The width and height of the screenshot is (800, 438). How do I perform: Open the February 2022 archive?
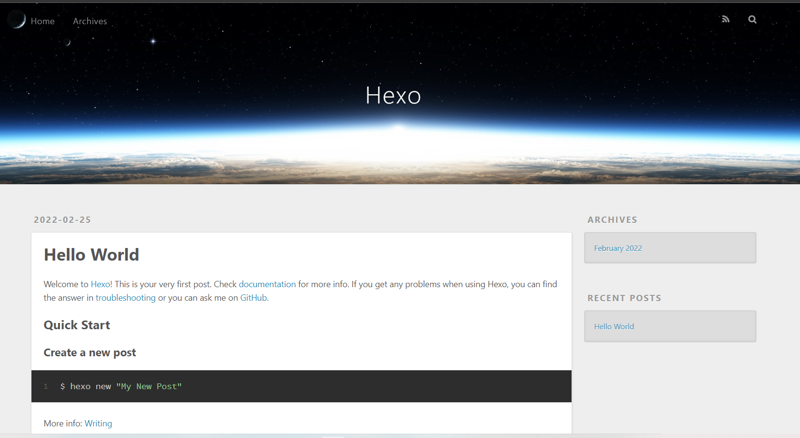(618, 248)
